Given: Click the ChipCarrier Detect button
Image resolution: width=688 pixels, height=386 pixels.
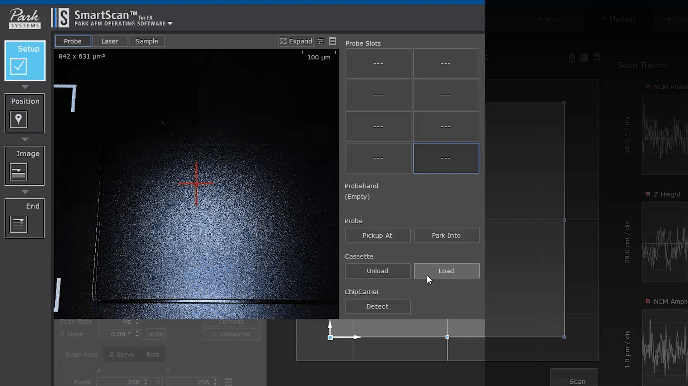Looking at the screenshot, I should coord(378,306).
